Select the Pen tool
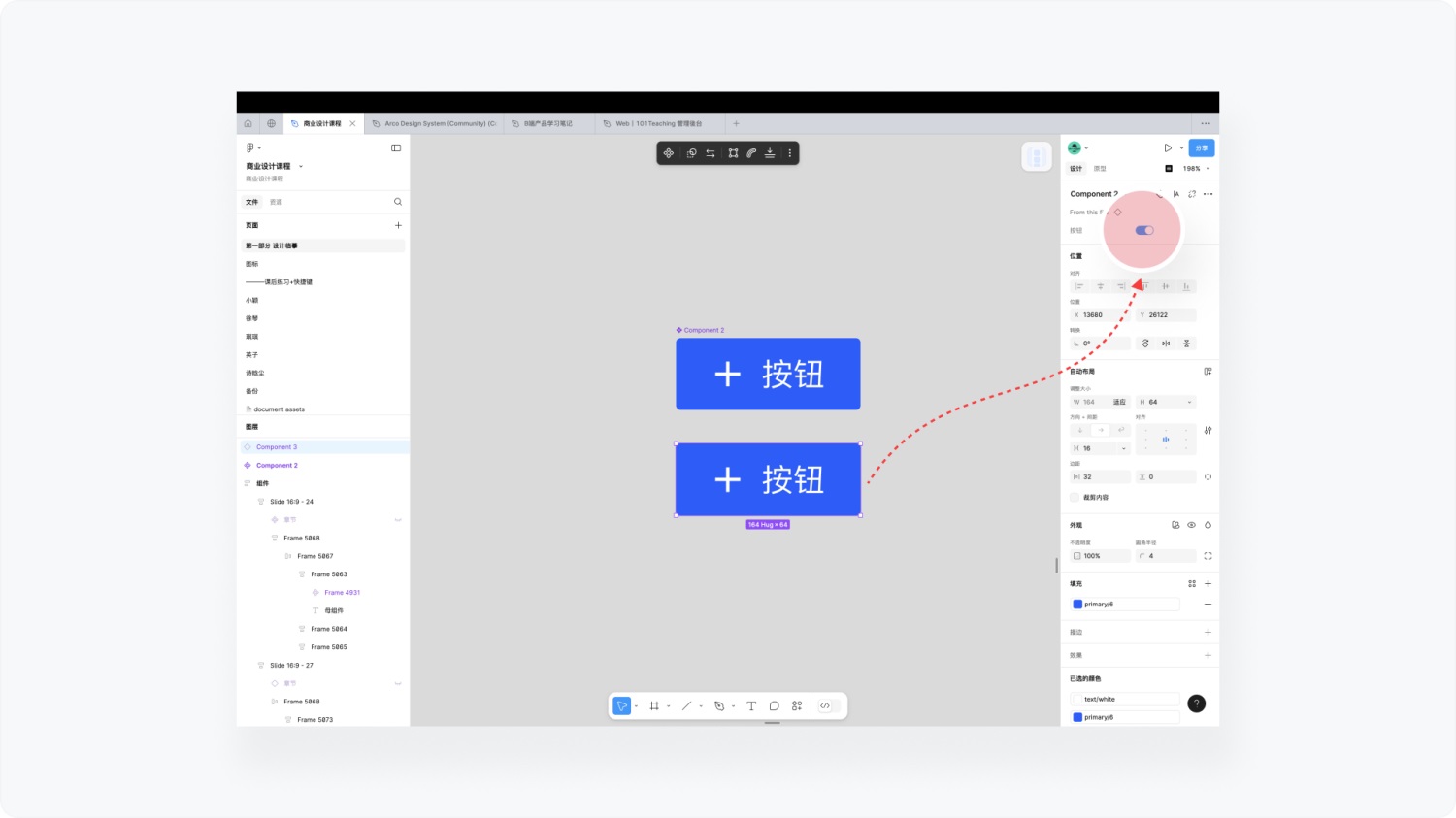Screen dimensions: 1456x818 pyautogui.click(x=720, y=705)
